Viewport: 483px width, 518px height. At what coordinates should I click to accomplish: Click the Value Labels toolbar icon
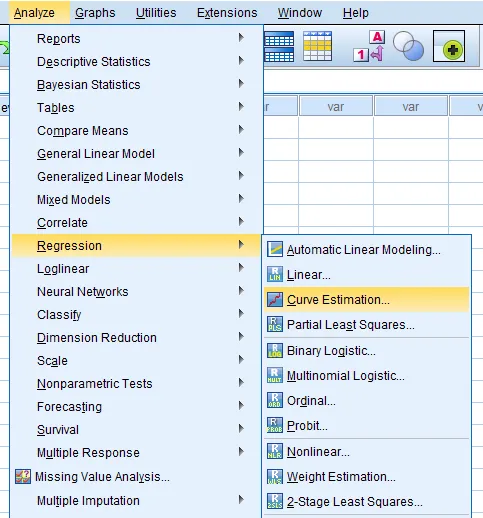(369, 46)
